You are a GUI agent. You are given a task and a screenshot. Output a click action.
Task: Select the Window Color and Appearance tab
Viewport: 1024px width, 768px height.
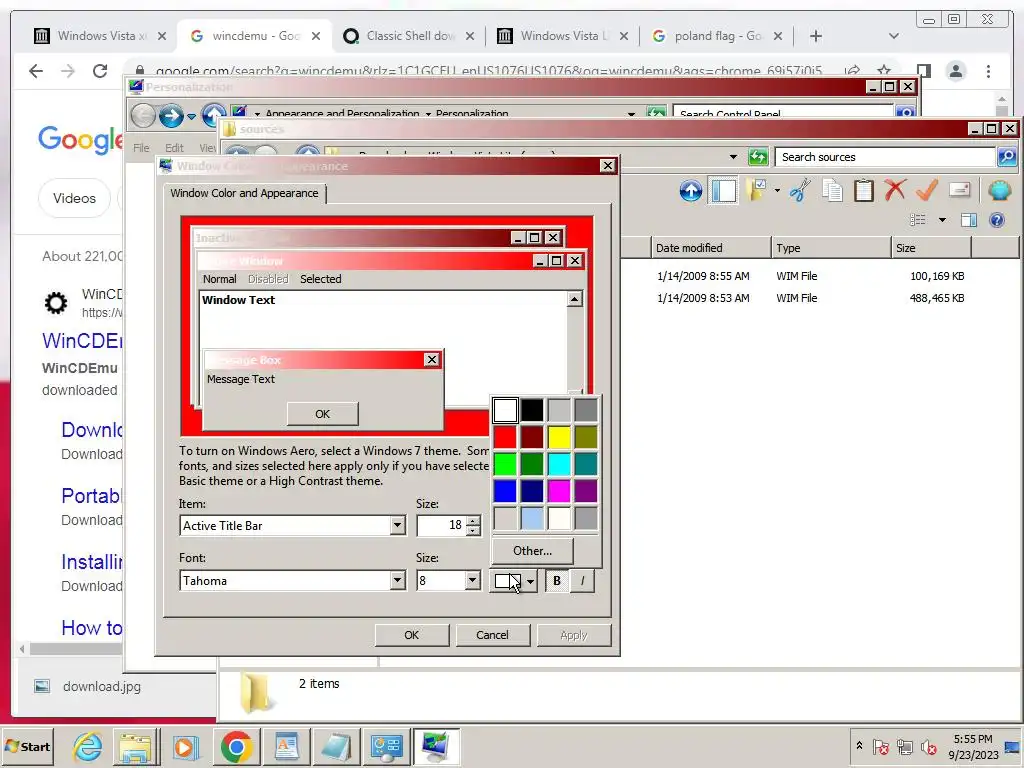pos(244,193)
